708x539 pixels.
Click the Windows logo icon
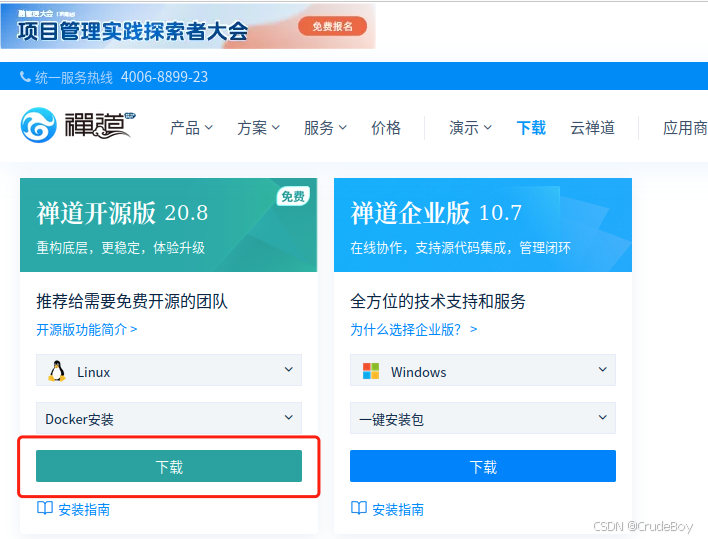(x=371, y=371)
